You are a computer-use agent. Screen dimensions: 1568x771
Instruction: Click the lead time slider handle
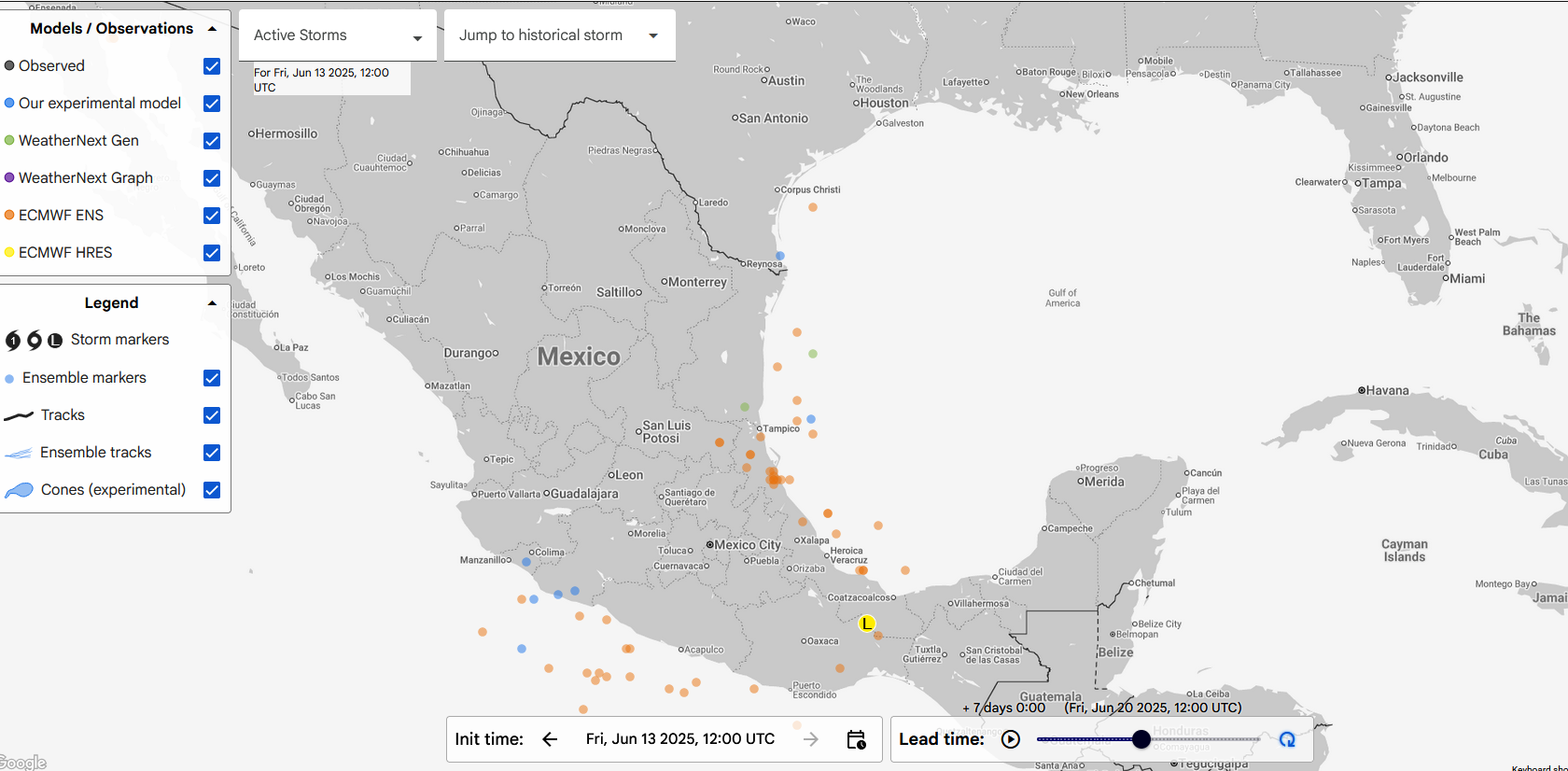click(x=1141, y=739)
